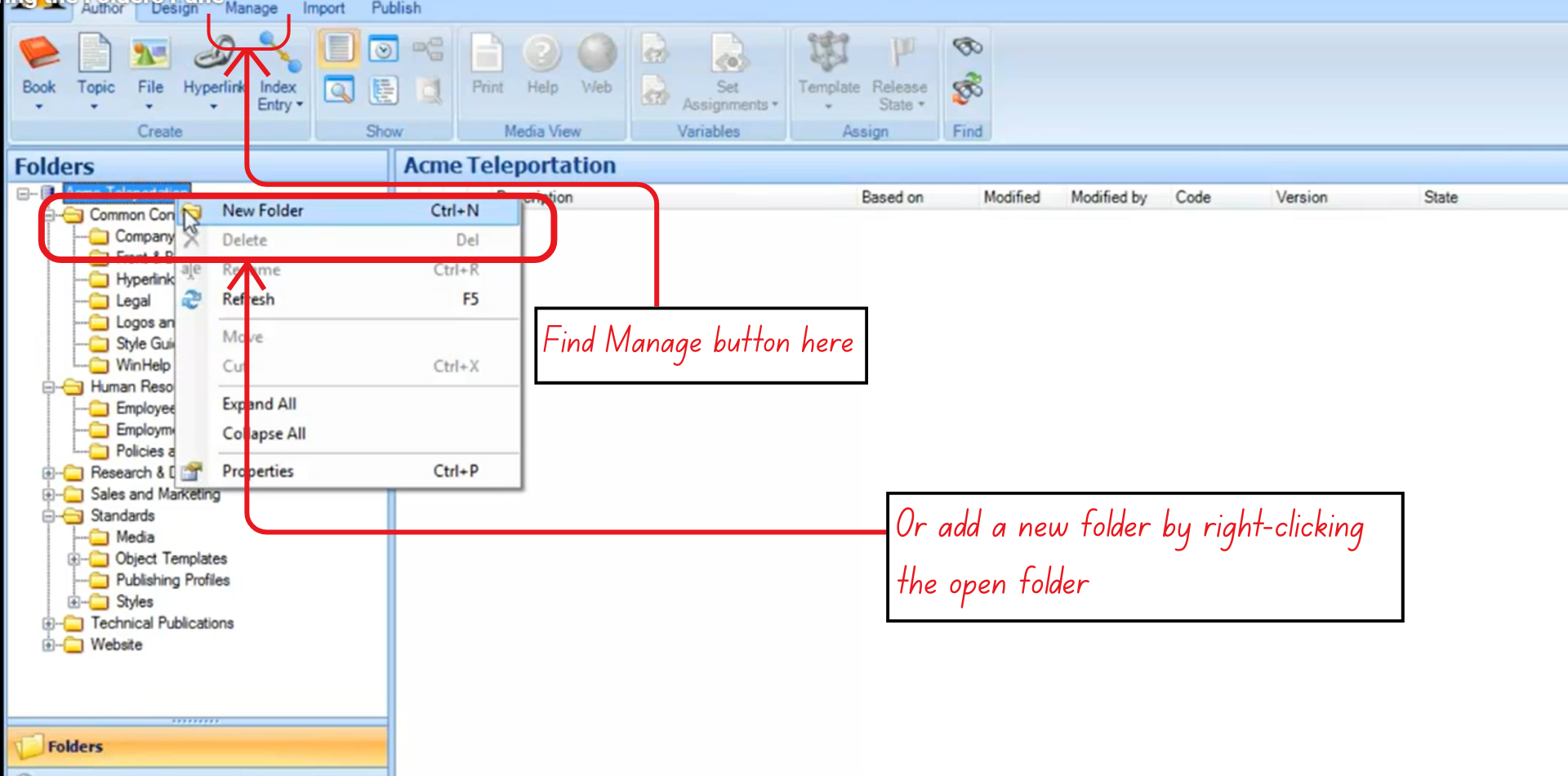Select the Website folder in the tree

pyautogui.click(x=115, y=644)
